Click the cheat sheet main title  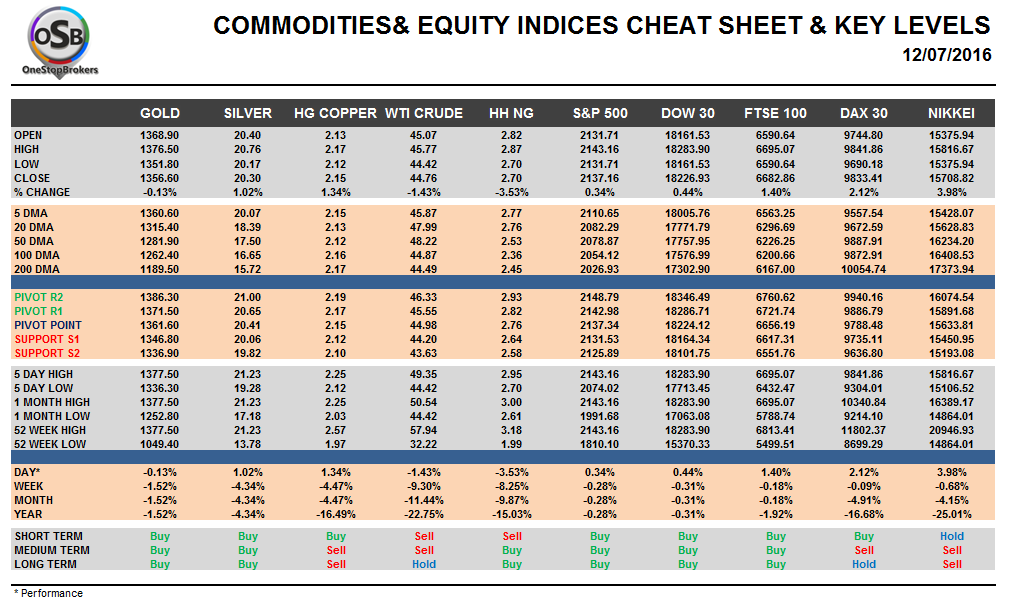click(x=601, y=26)
